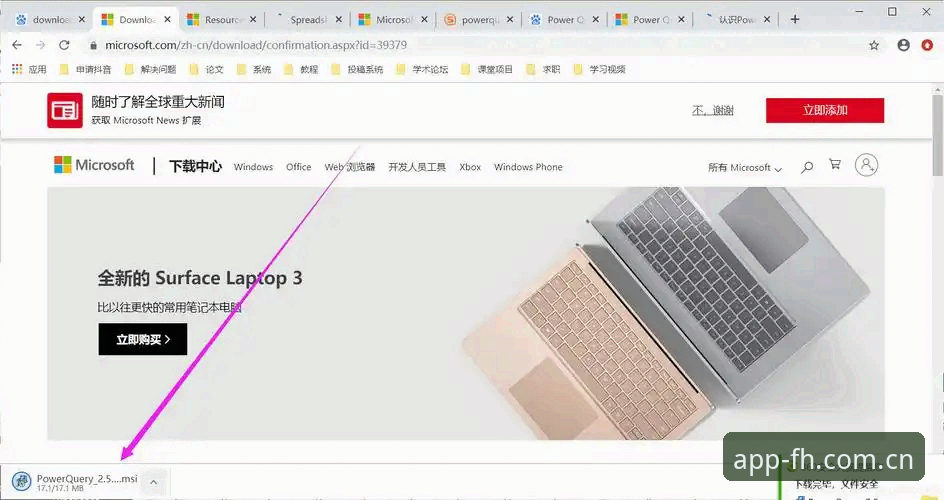Viewport: 944px width, 500px height.
Task: Open the 求职 bookmark folder
Action: [544, 69]
